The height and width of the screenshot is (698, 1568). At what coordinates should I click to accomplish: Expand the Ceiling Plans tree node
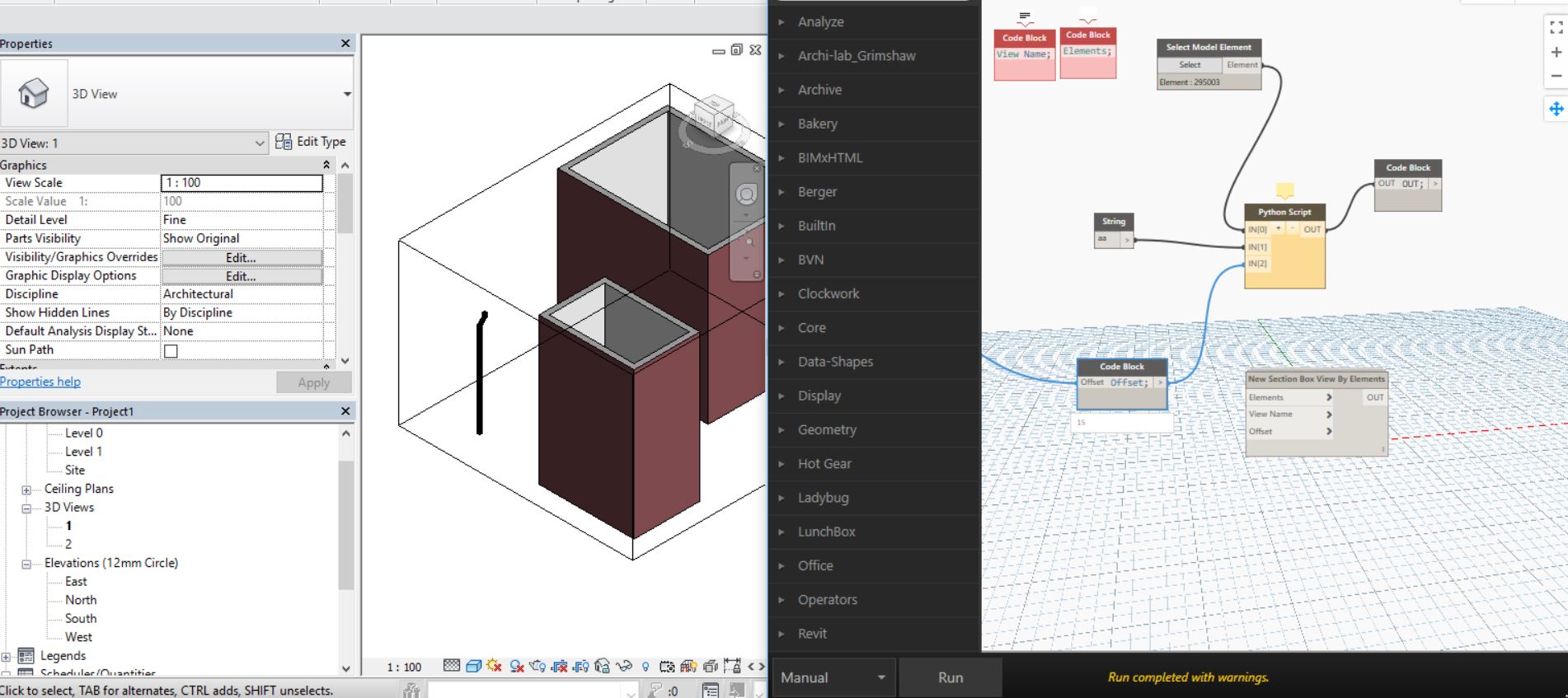[26, 490]
